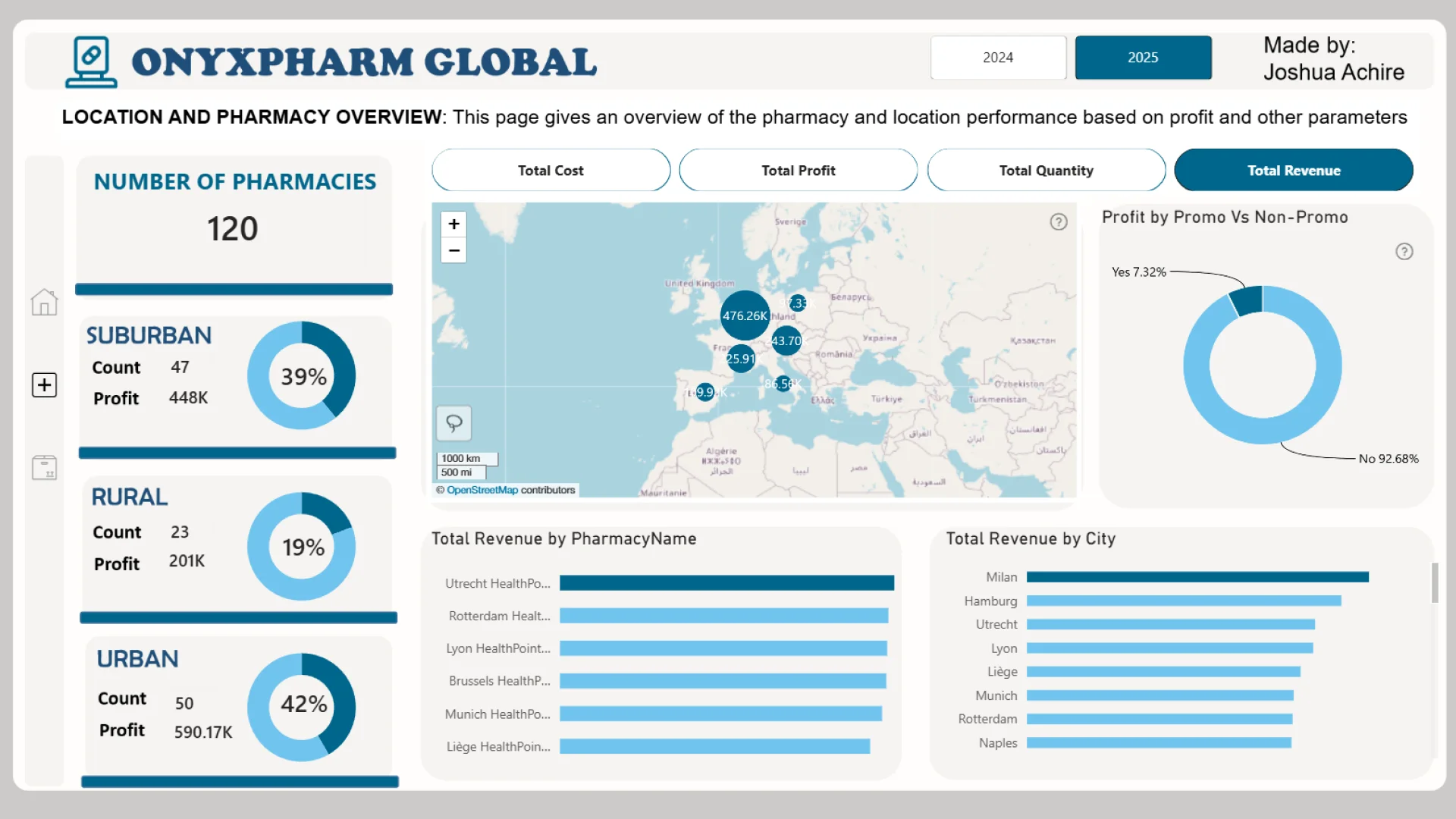The image size is (1456, 819).
Task: Open help tooltip on the map
Action: pos(1059,221)
